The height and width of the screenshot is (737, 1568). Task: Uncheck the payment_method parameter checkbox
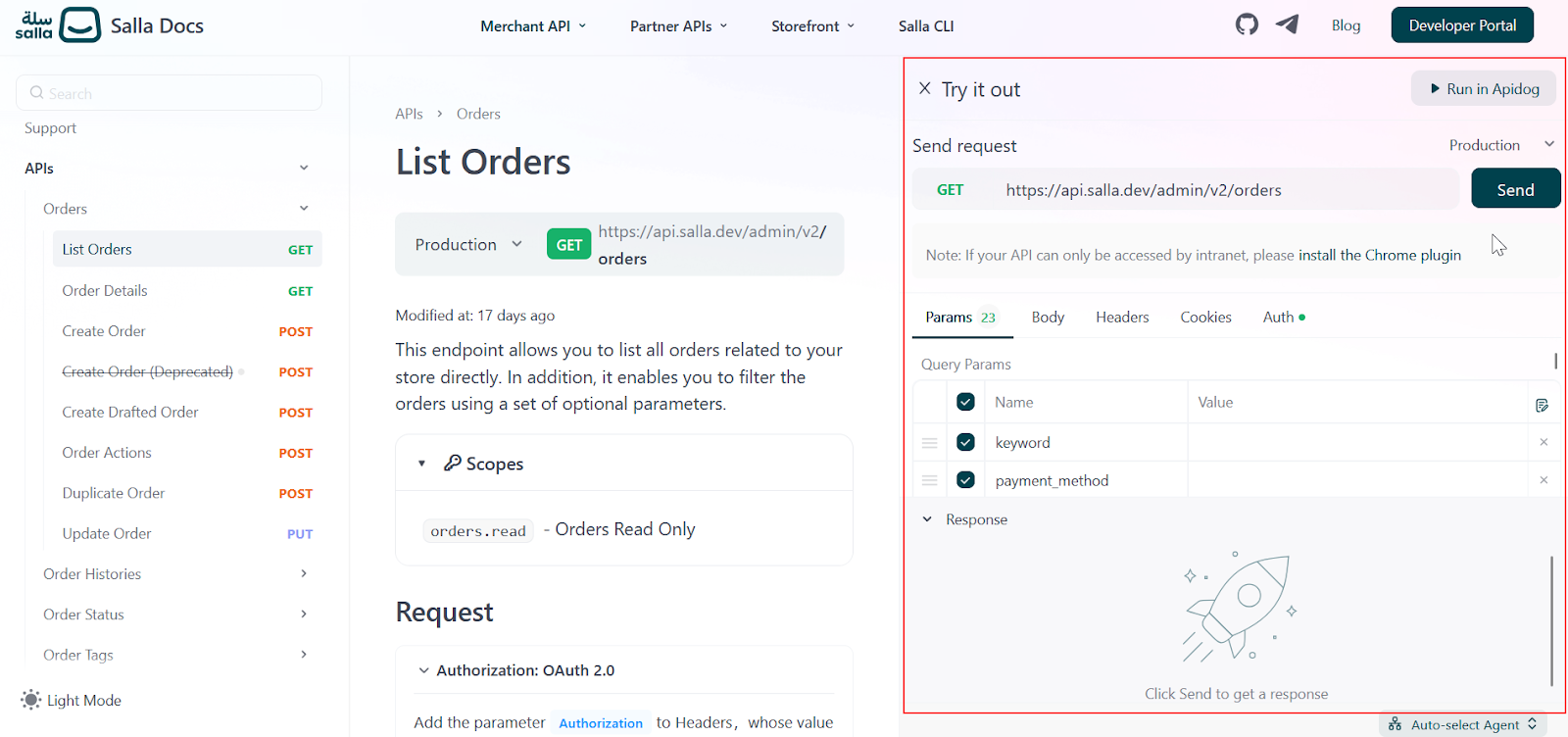tap(965, 480)
